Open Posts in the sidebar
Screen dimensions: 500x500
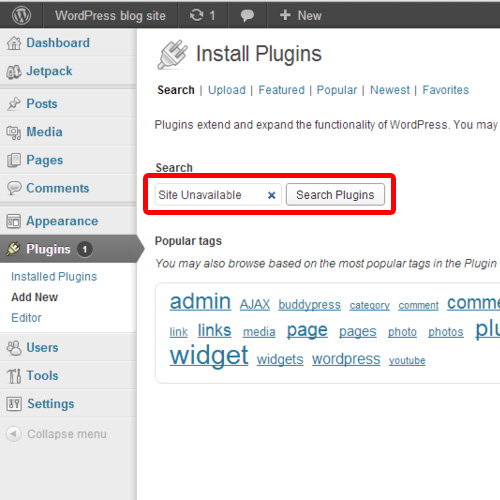[x=42, y=104]
